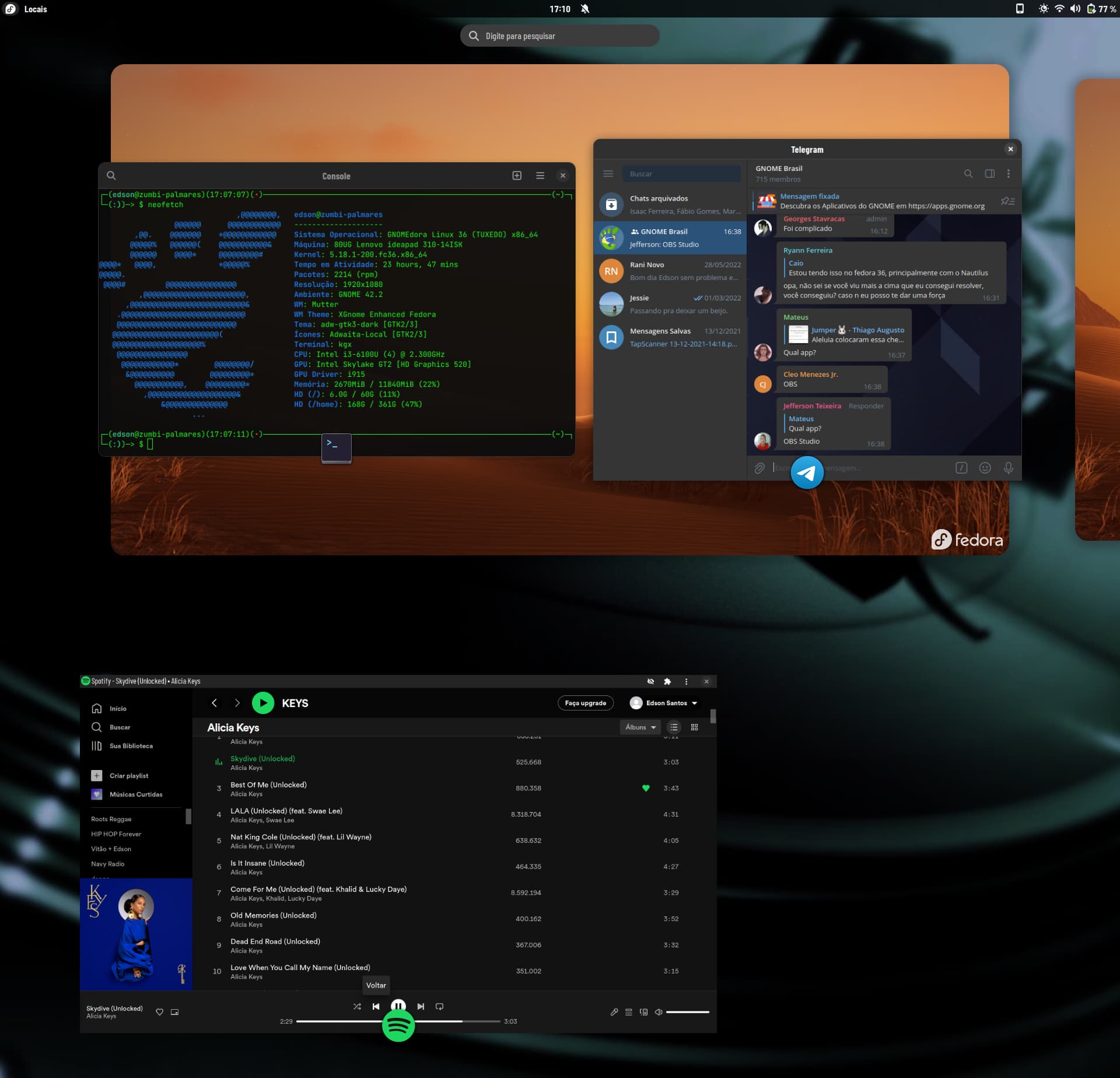Viewport: 1120px width, 1078px height.
Task: Open Buscar in Spotify sidebar
Action: tap(111, 727)
